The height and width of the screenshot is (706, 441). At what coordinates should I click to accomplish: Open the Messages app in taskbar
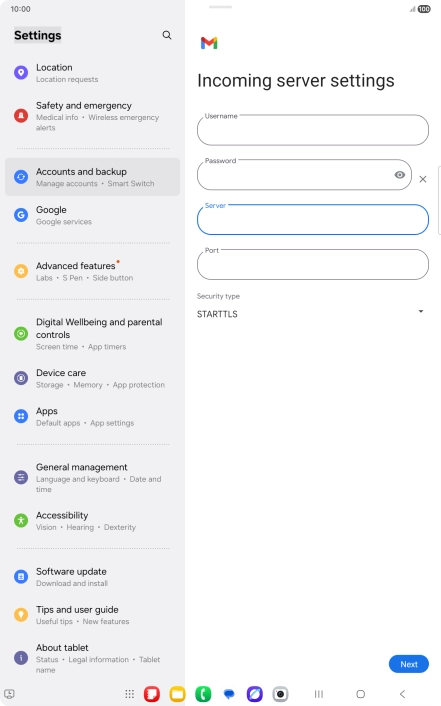pyautogui.click(x=229, y=694)
